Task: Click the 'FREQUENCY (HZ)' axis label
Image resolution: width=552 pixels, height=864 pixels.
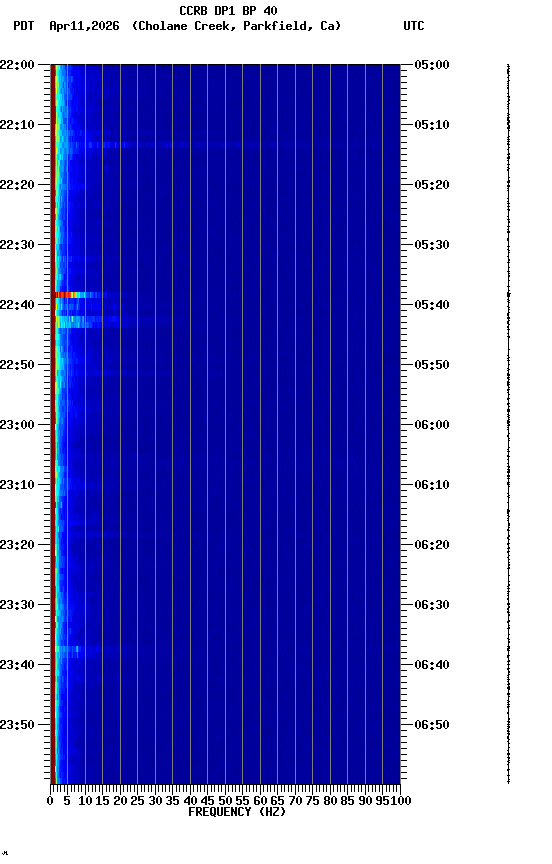Action: pyautogui.click(x=237, y=812)
